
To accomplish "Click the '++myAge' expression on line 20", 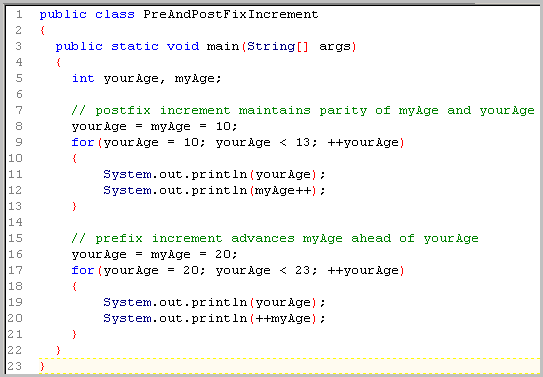I will click(283, 318).
